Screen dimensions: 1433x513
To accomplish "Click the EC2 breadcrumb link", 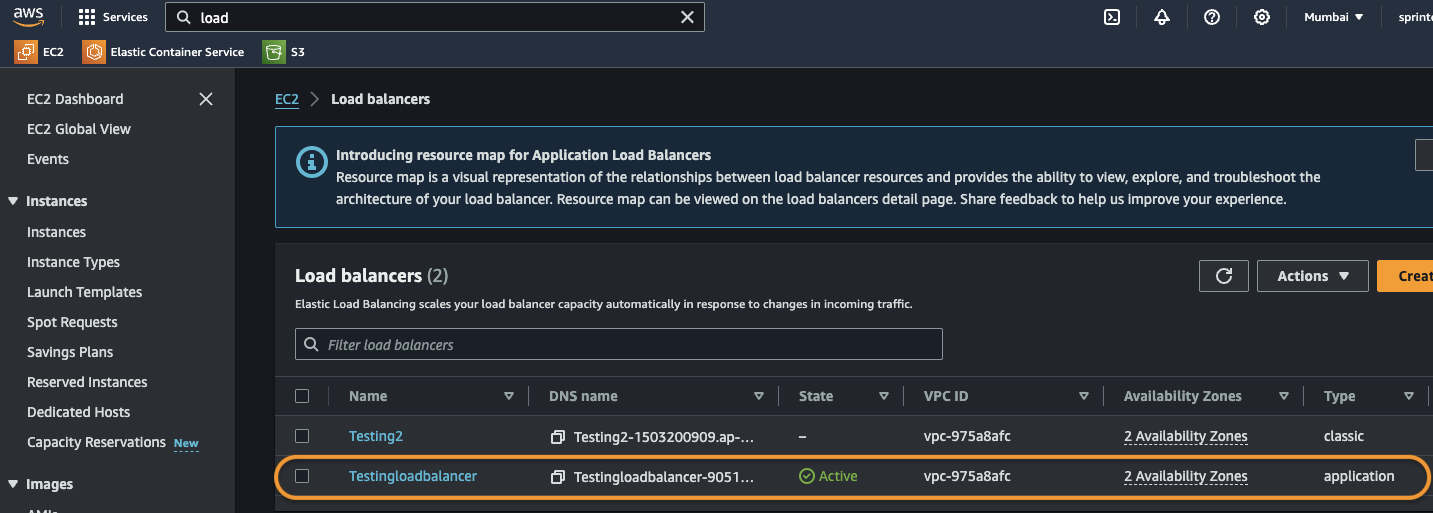I will (x=287, y=99).
